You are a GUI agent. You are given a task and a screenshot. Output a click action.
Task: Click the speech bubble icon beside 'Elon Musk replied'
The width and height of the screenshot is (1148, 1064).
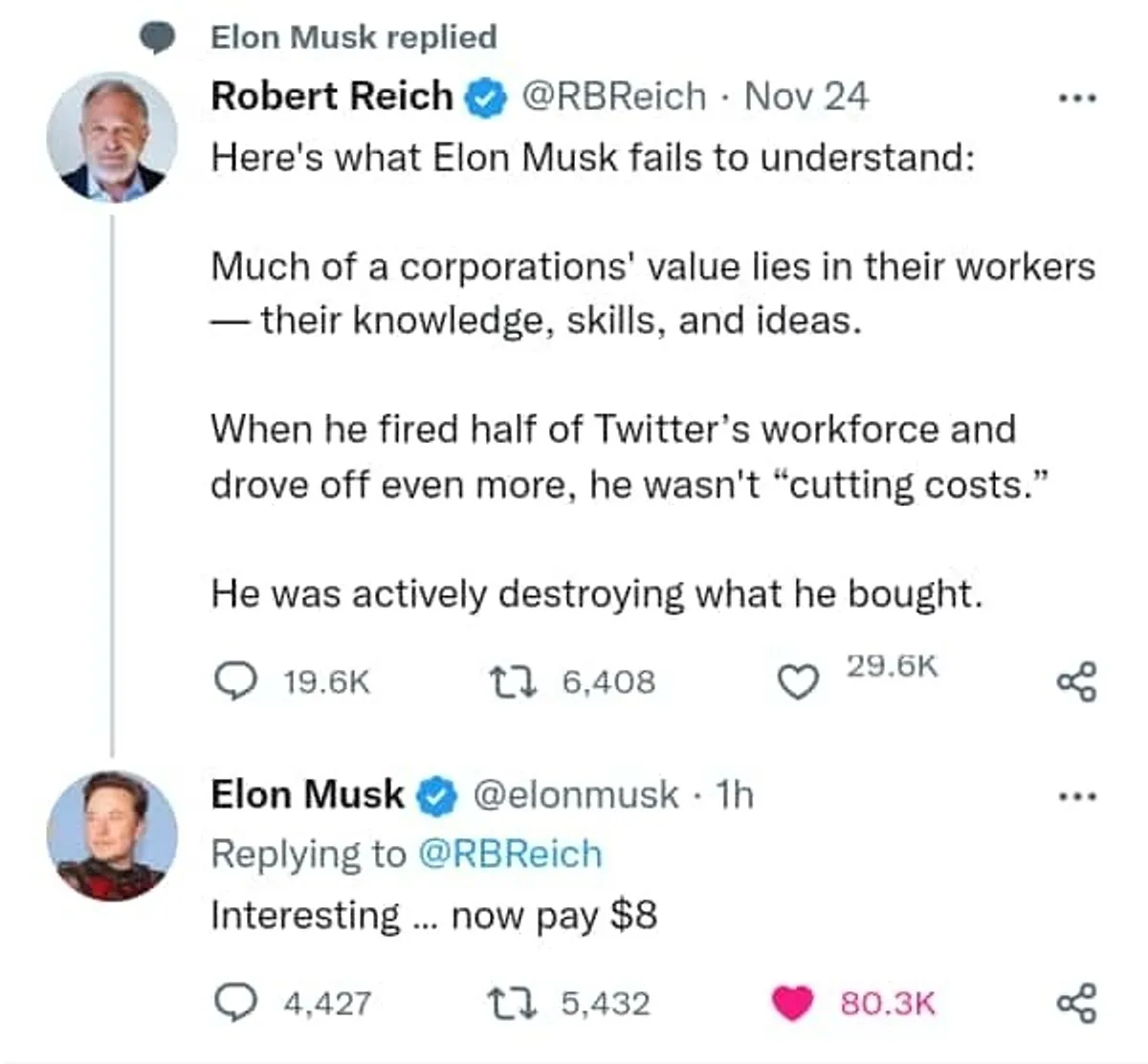click(158, 38)
